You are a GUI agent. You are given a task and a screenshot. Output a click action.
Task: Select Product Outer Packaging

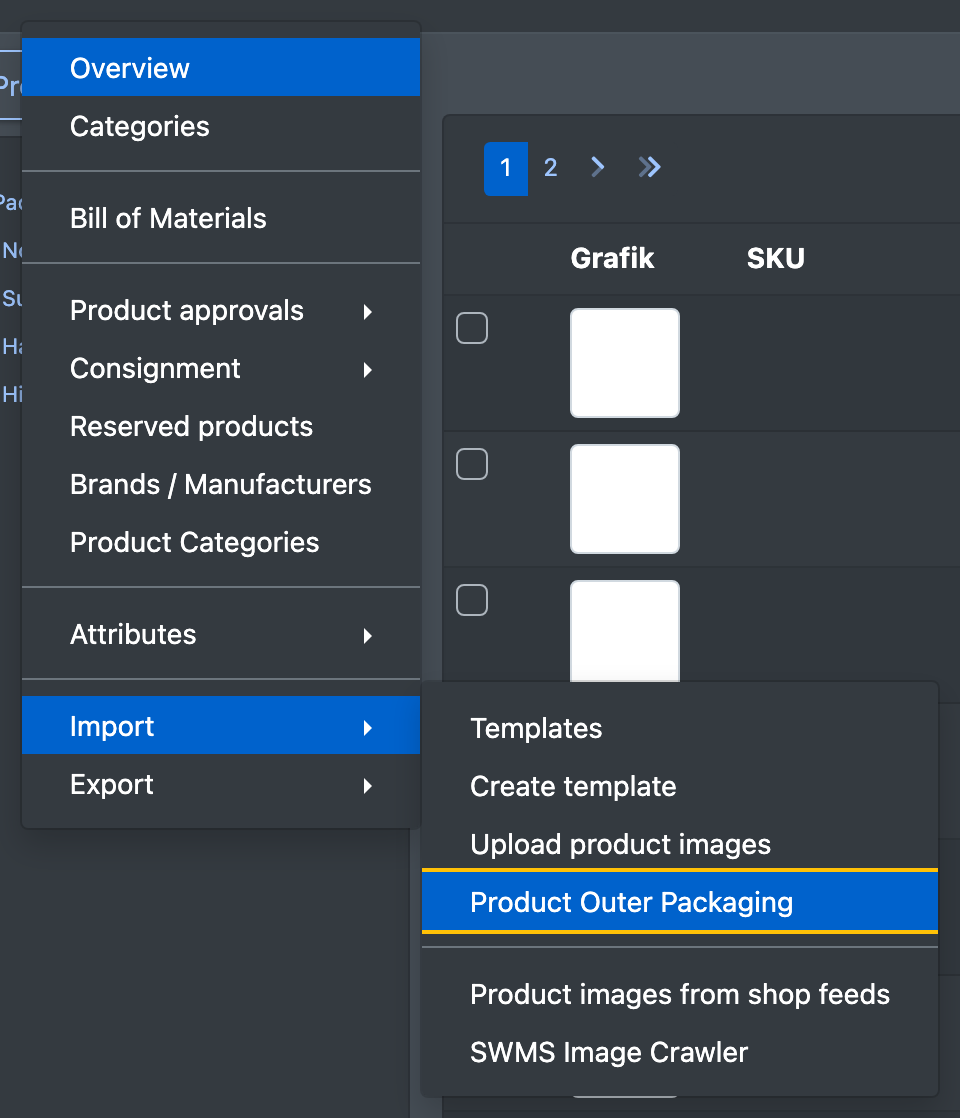click(x=680, y=902)
